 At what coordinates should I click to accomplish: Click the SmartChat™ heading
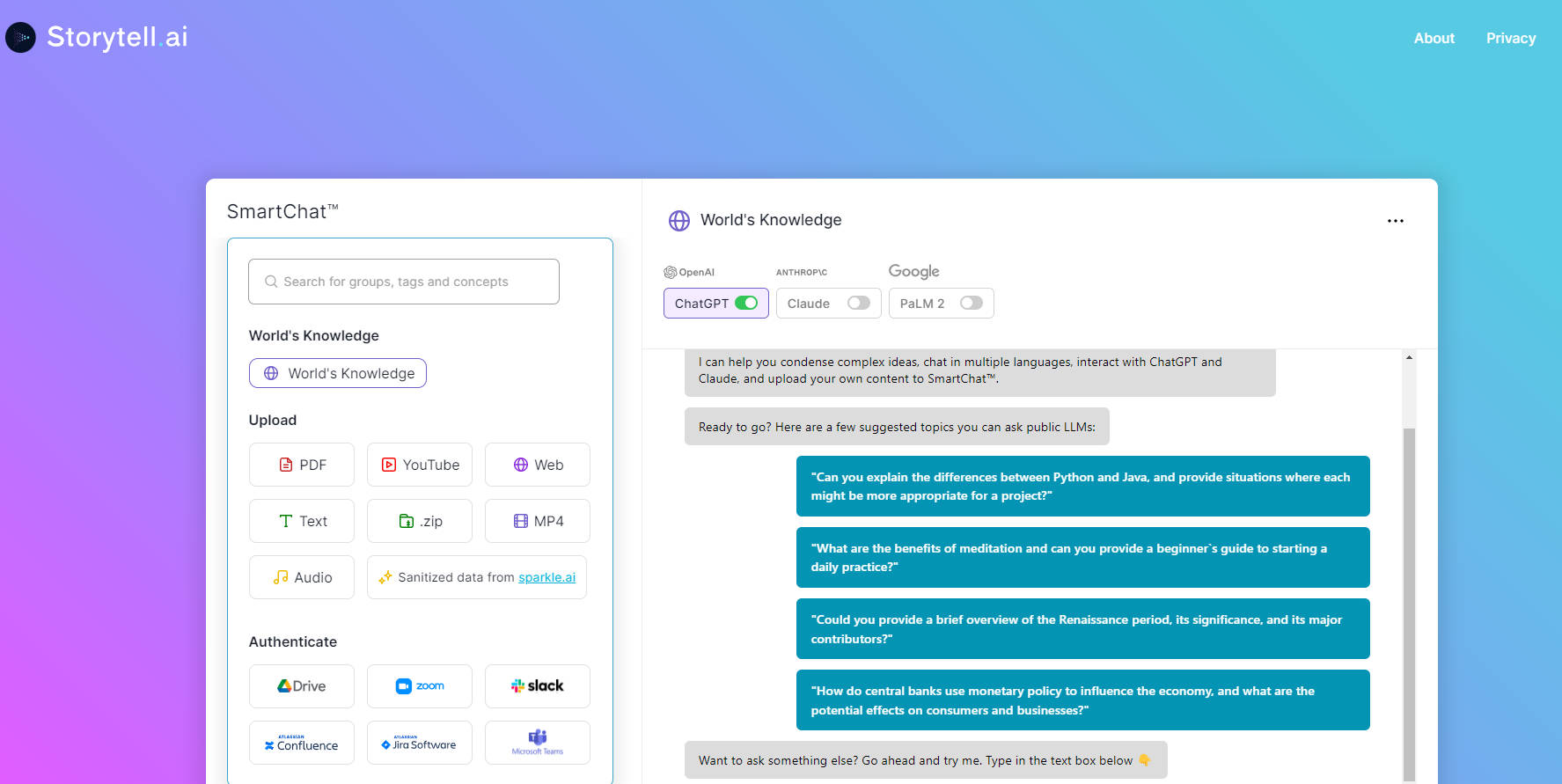coord(282,211)
